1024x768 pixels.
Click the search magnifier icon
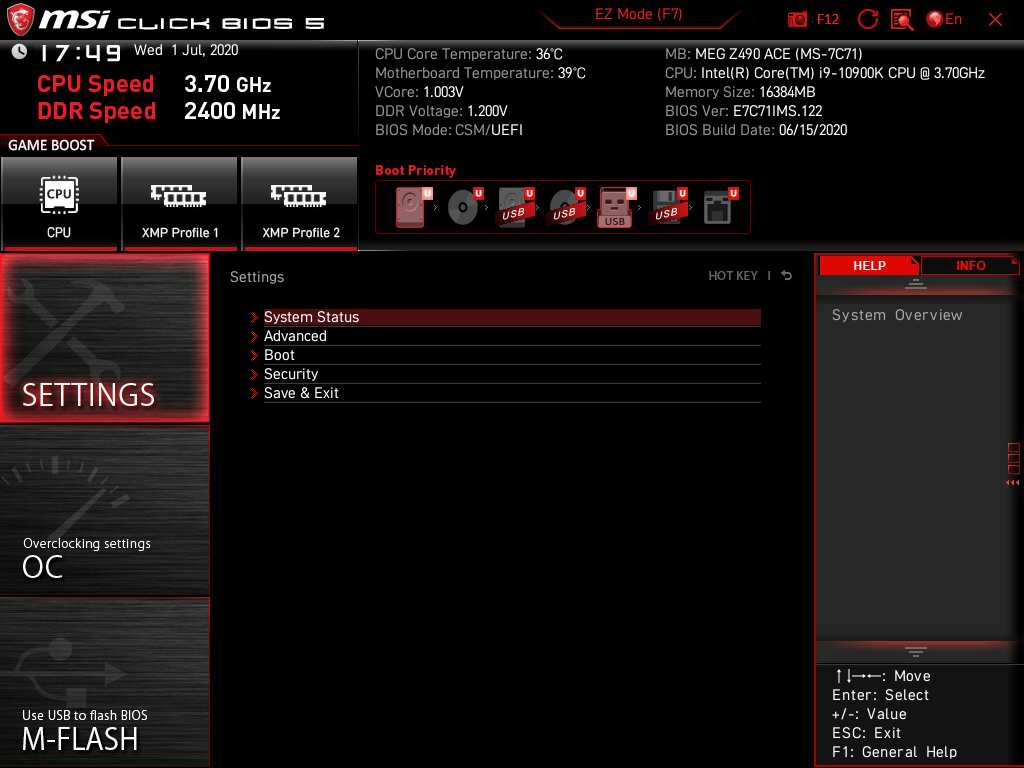pos(903,19)
